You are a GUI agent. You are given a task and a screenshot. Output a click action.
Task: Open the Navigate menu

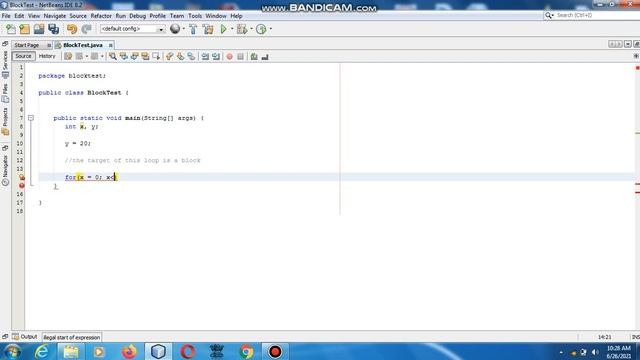(x=55, y=16)
